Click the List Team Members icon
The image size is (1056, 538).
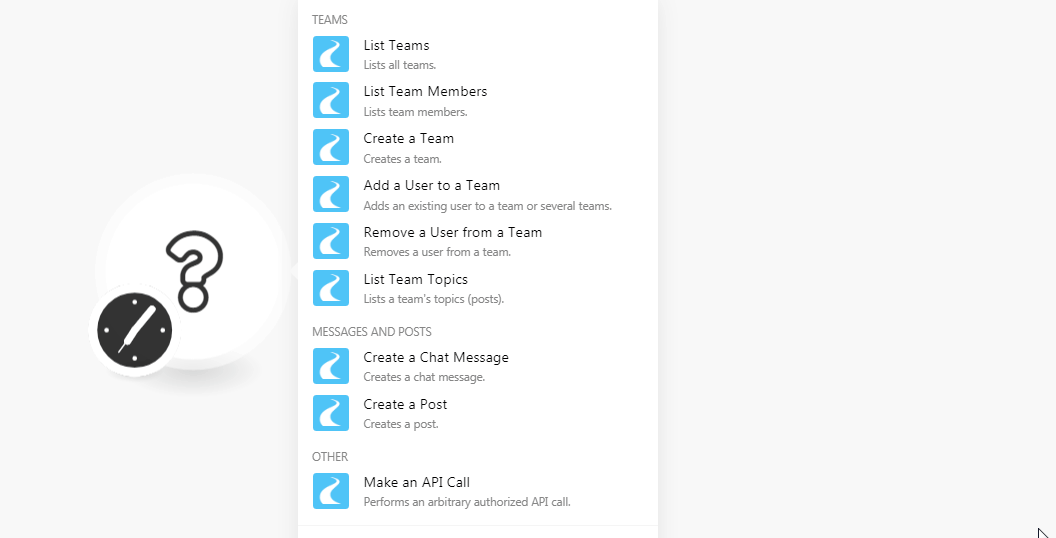(331, 100)
